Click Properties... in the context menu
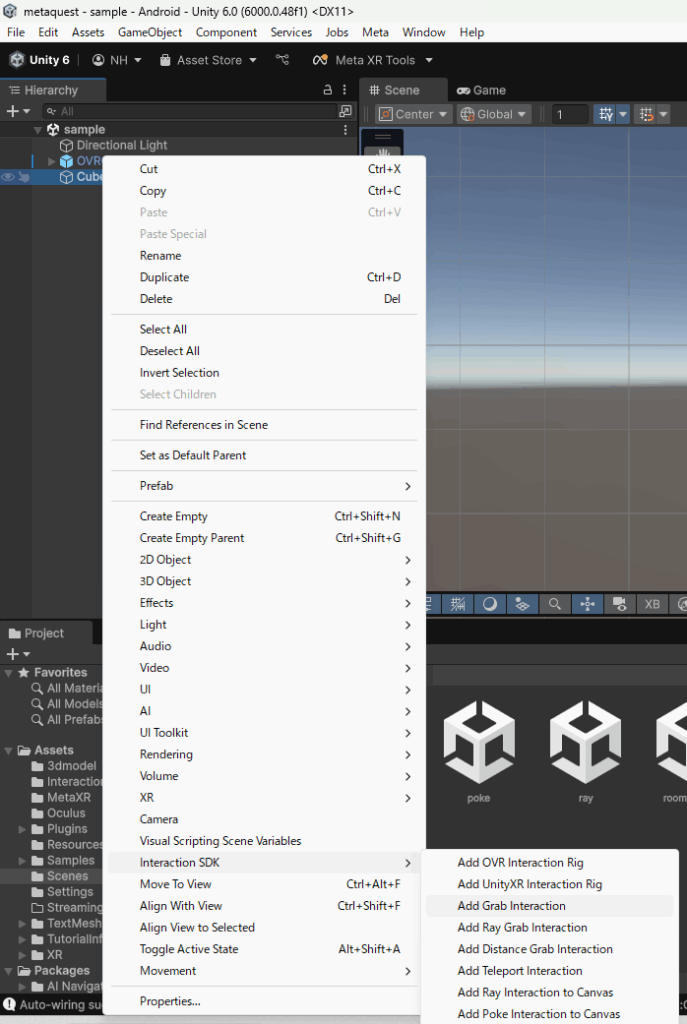The width and height of the screenshot is (687, 1024). click(264, 1001)
